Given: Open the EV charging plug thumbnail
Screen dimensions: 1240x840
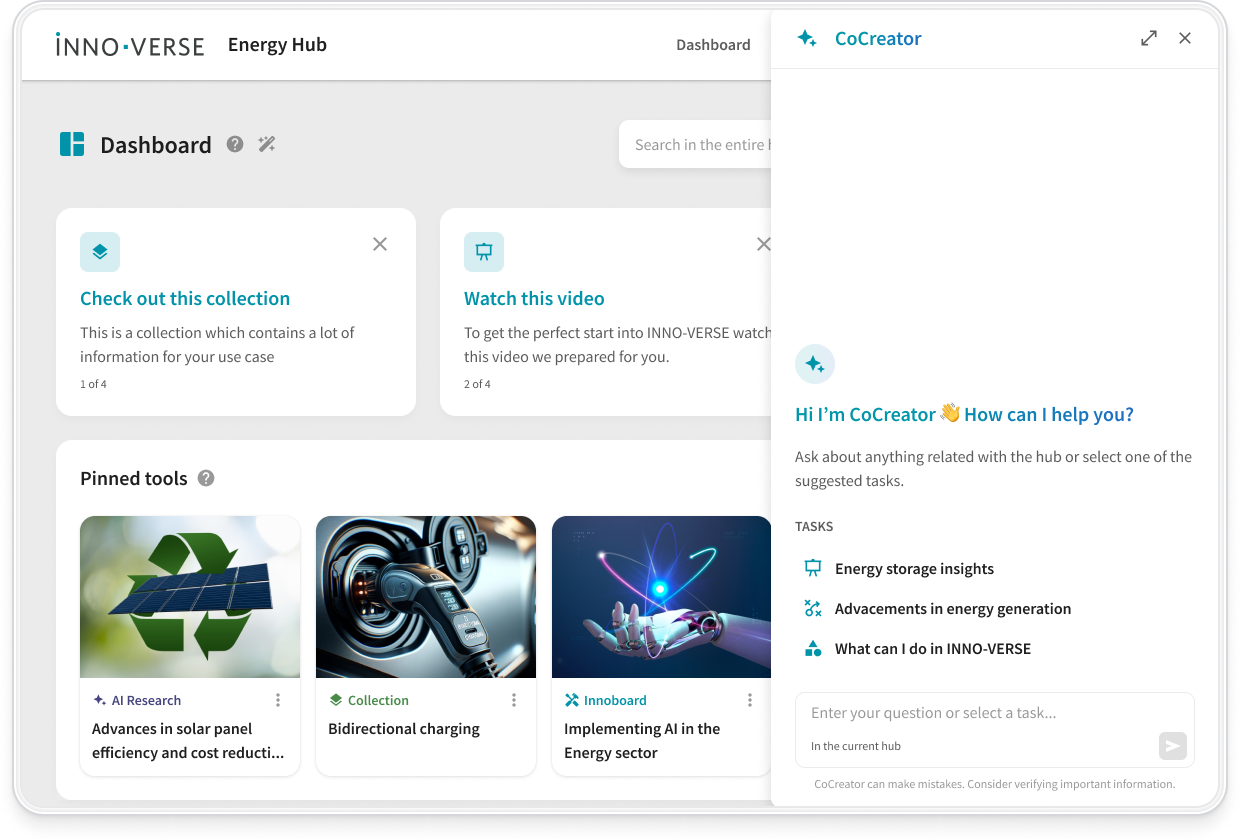Looking at the screenshot, I should tap(426, 597).
